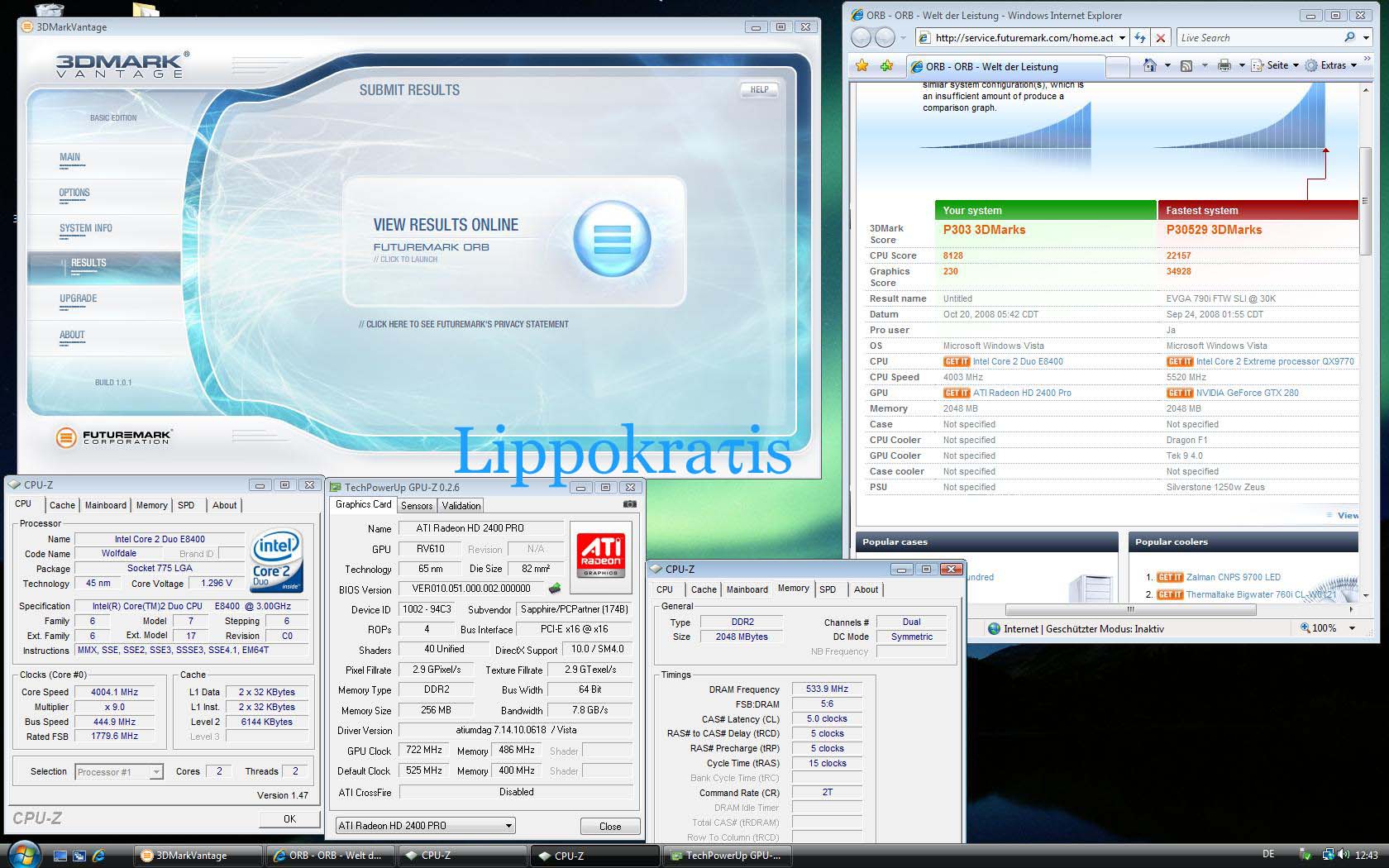Viewport: 1389px width, 868px height.
Task: Switch to the Validation tab in GPU-Z
Action: (x=461, y=506)
